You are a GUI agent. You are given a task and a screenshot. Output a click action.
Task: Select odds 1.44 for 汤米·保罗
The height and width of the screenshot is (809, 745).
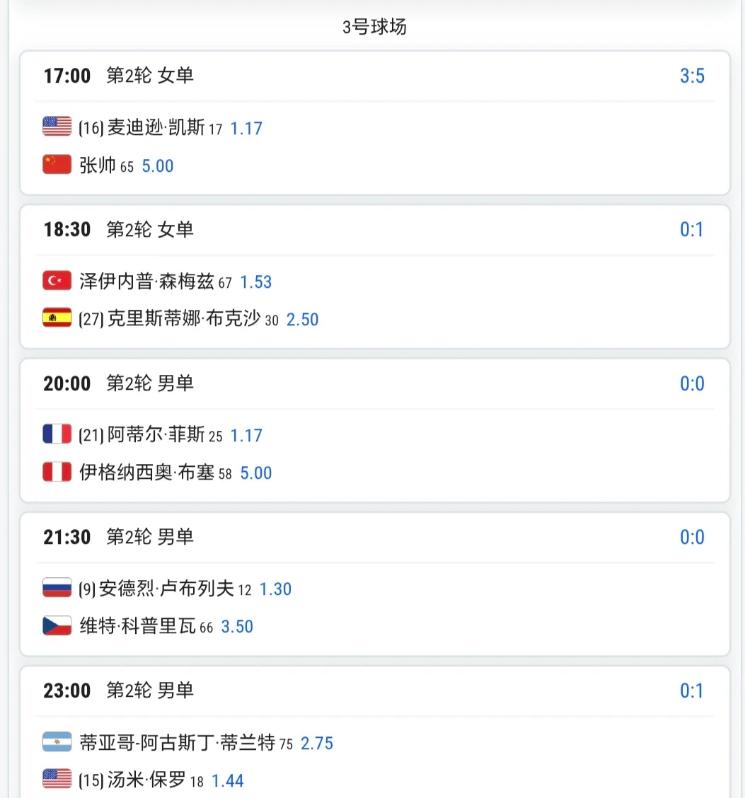coord(228,780)
